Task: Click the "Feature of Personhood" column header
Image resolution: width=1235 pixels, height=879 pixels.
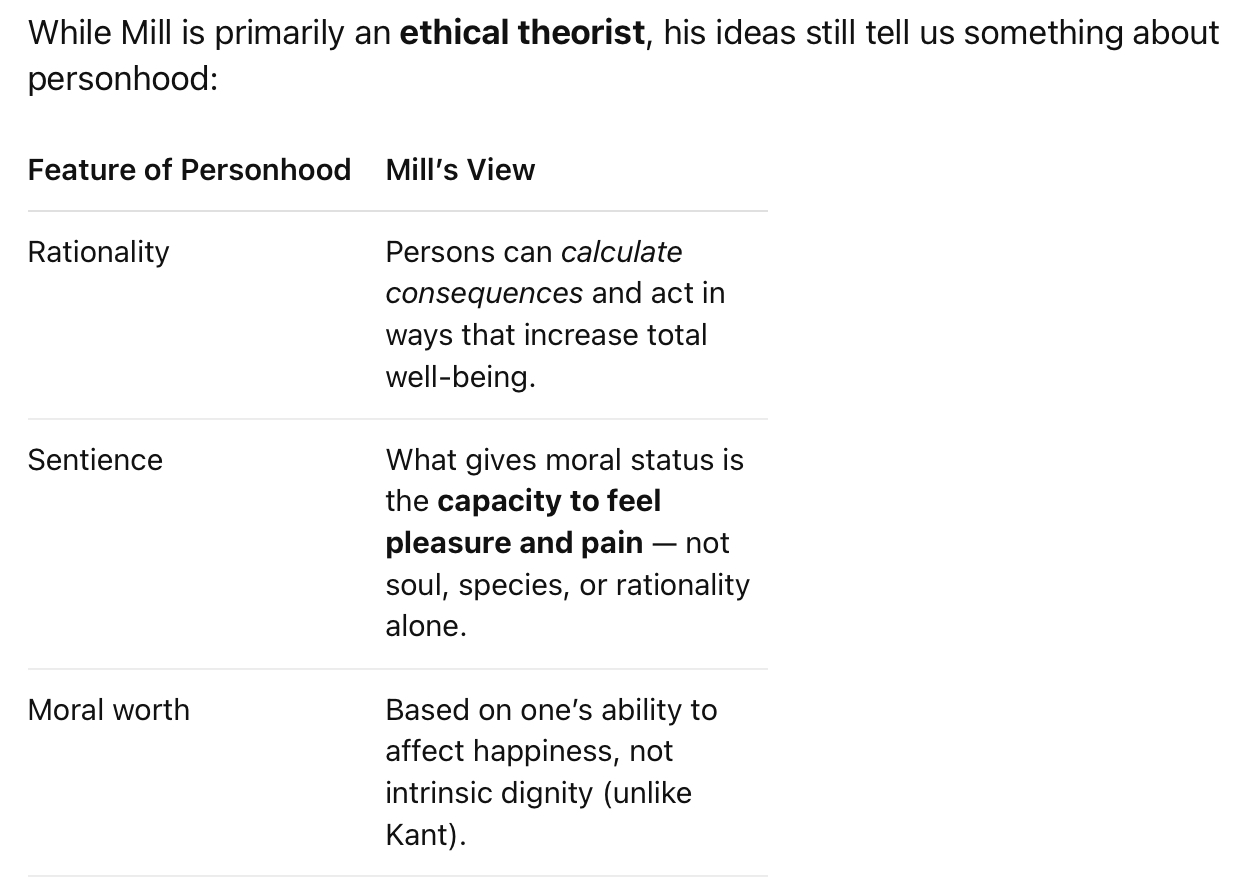Action: [189, 170]
